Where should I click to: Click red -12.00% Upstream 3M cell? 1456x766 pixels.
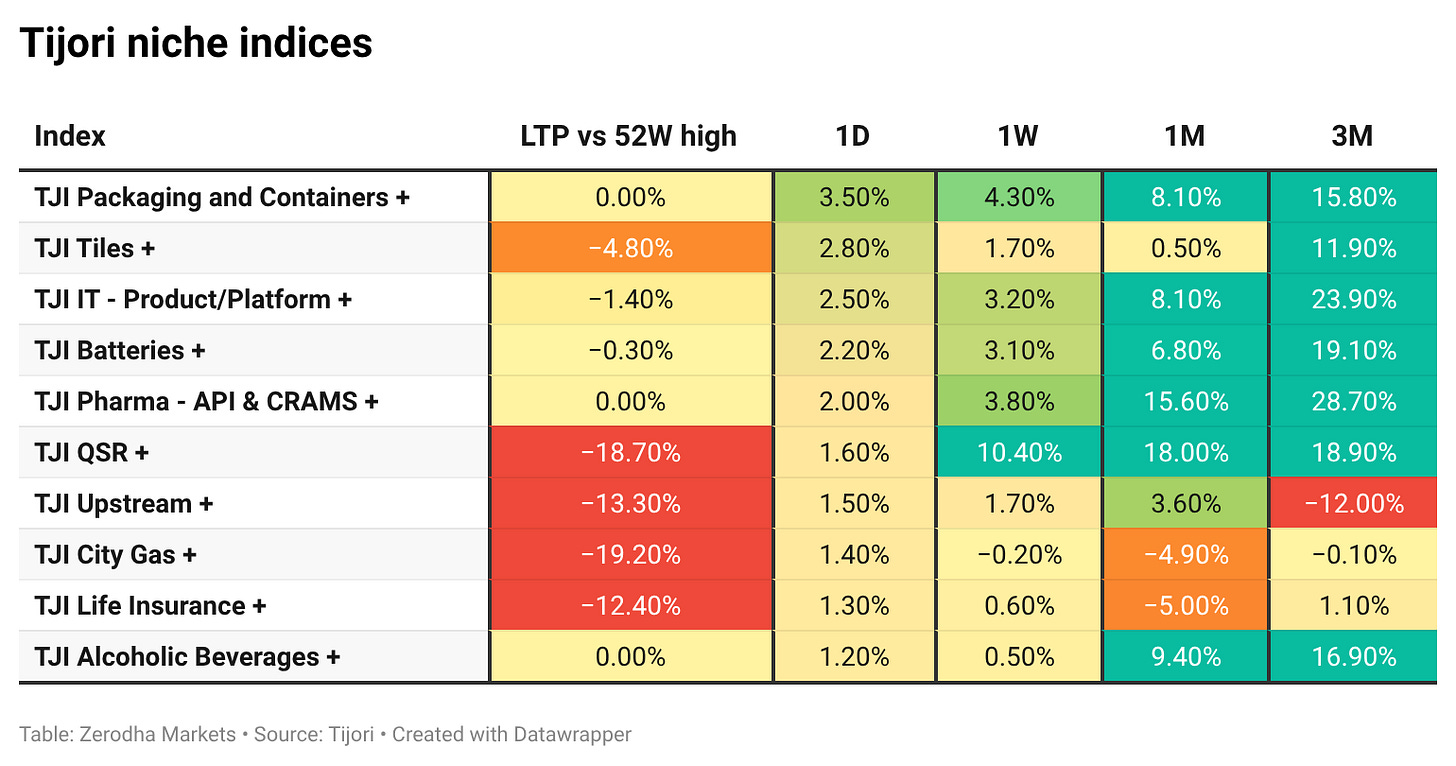pos(1353,503)
